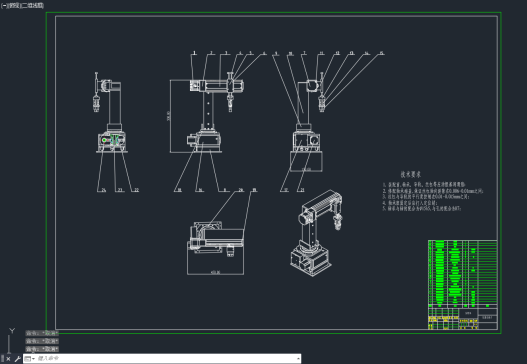Select the isometric 3D robot arm view
This screenshot has width=527, height=364.
pyautogui.click(x=316, y=233)
